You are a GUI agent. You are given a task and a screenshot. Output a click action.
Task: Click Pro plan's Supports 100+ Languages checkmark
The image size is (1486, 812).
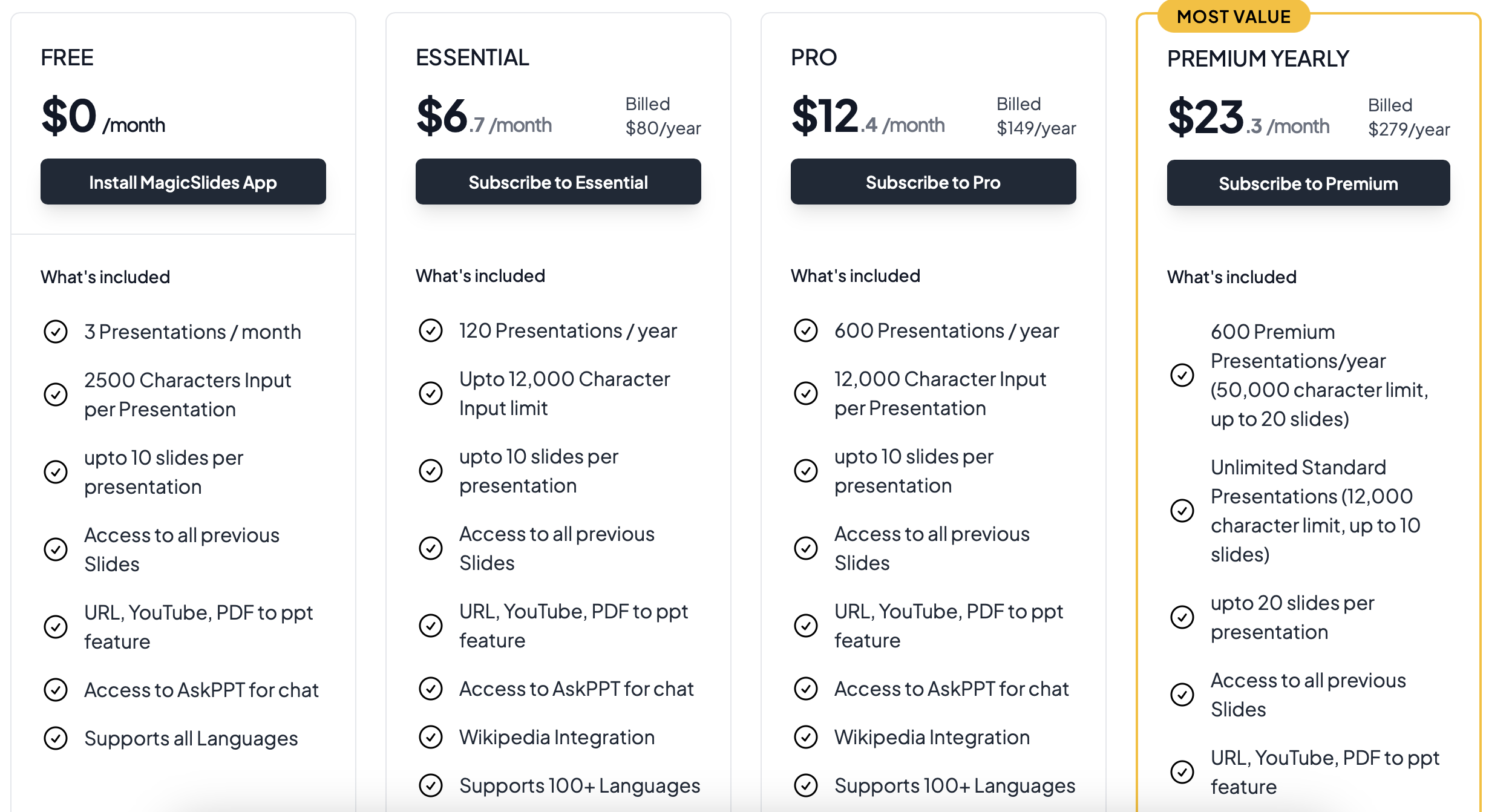tap(806, 785)
